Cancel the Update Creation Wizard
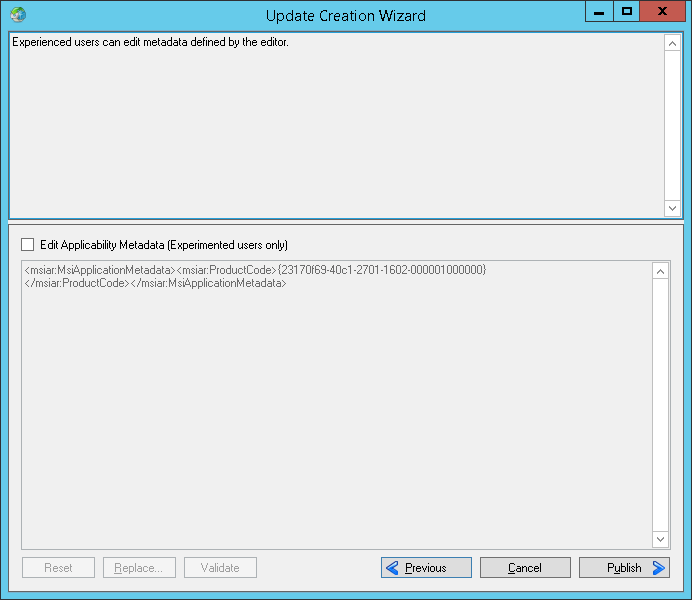692x600 pixels. (525, 567)
